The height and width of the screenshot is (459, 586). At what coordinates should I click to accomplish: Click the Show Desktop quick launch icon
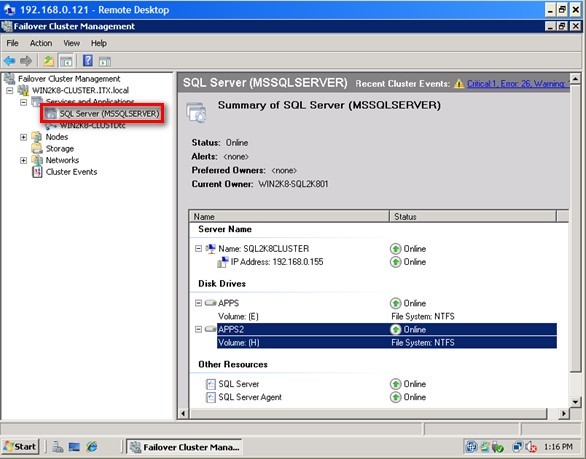click(74, 447)
